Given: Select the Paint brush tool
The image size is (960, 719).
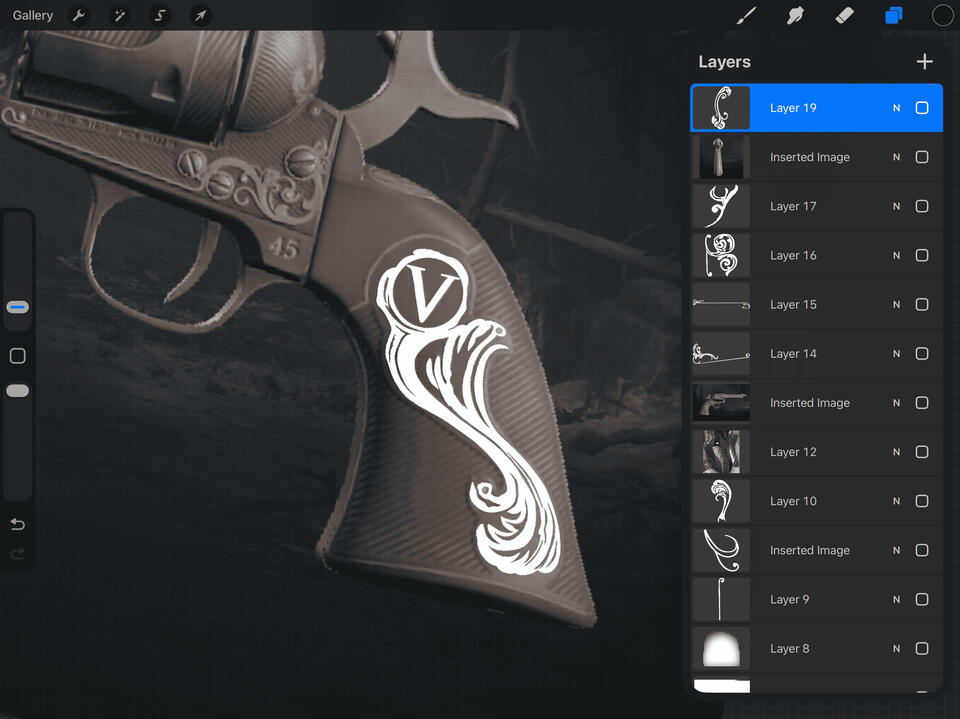Looking at the screenshot, I should click(746, 16).
